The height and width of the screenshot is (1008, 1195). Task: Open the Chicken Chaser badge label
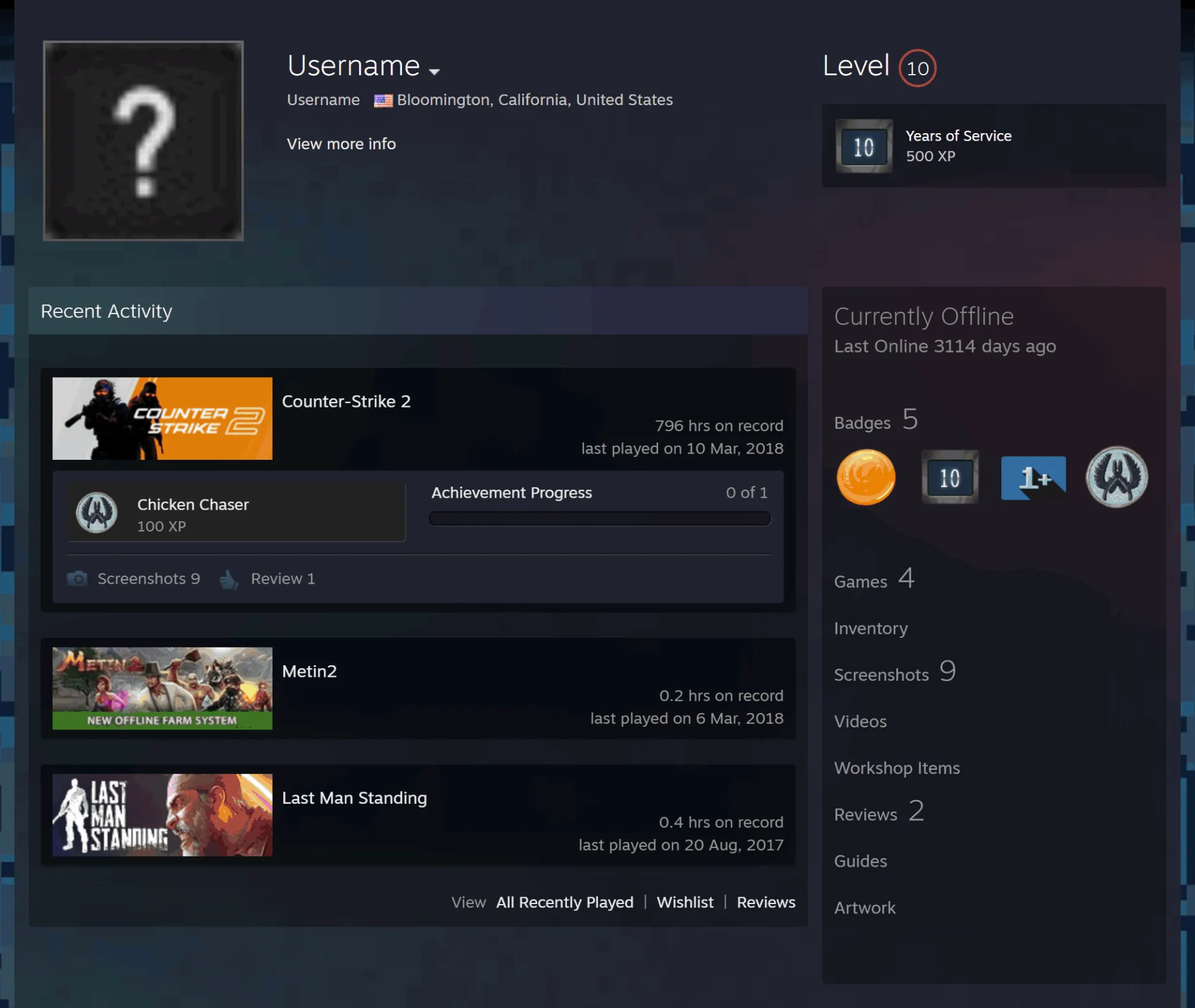(193, 505)
